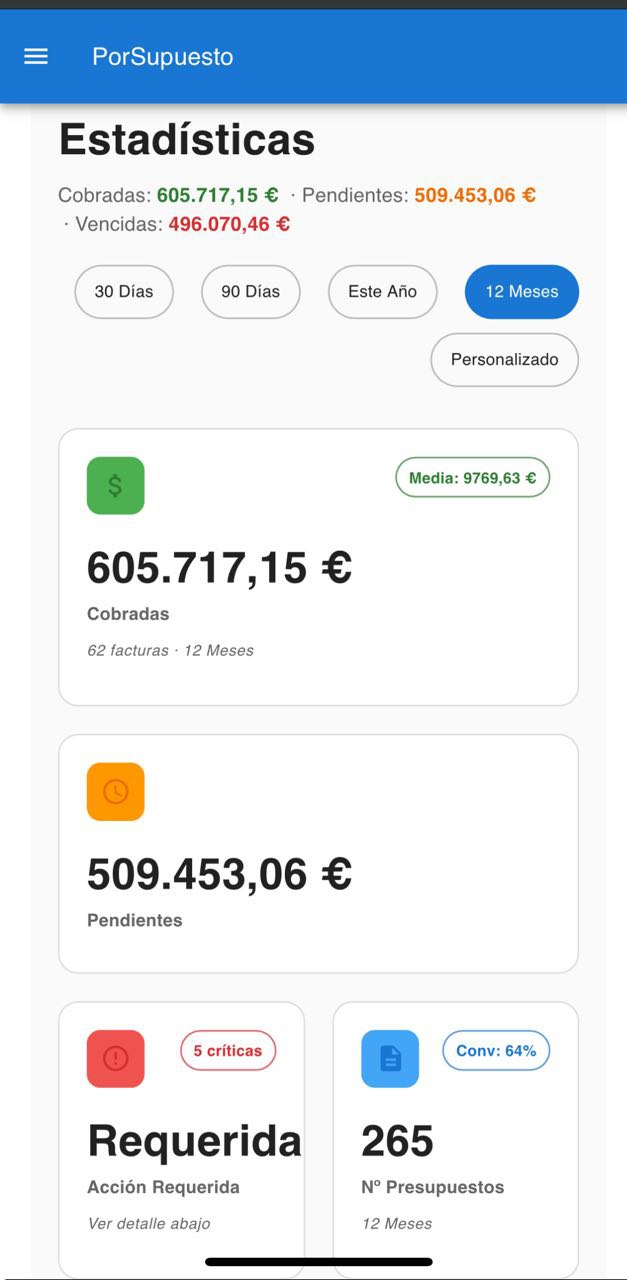This screenshot has height=1280, width=627.
Task: Click the '62 facturas · 12 Meses' subtitle
Action: click(169, 650)
